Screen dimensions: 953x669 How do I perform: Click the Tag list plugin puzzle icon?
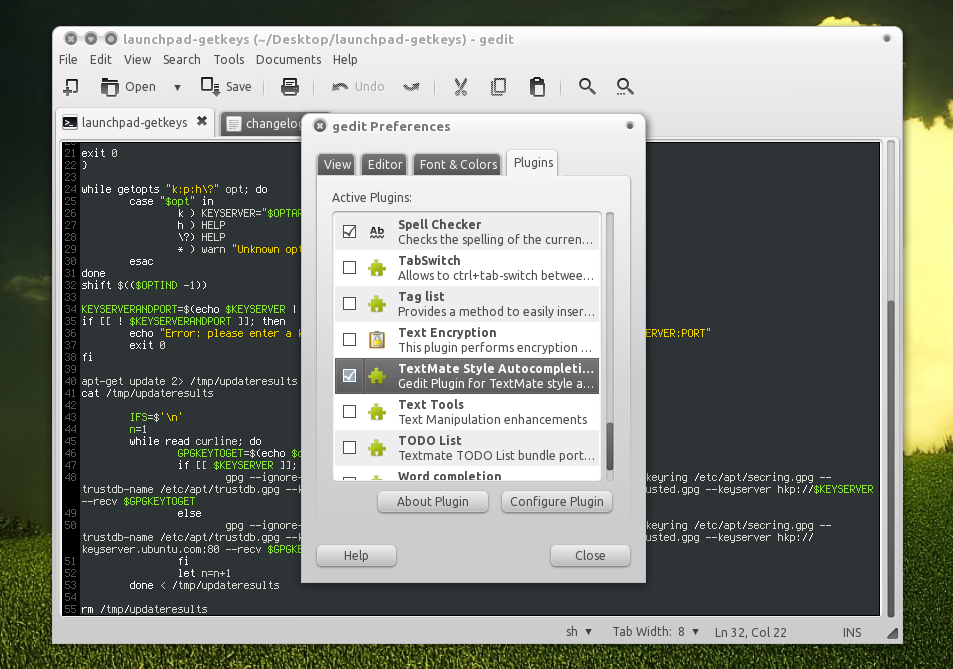(377, 303)
